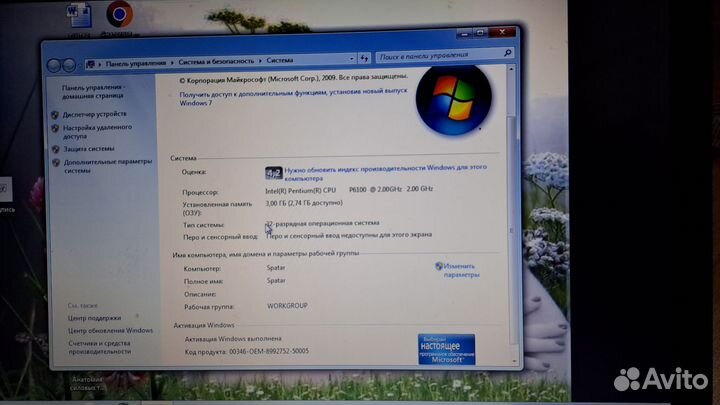Click 32-разрядная операционная система text
This screenshot has height=405, width=720.
[323, 223]
